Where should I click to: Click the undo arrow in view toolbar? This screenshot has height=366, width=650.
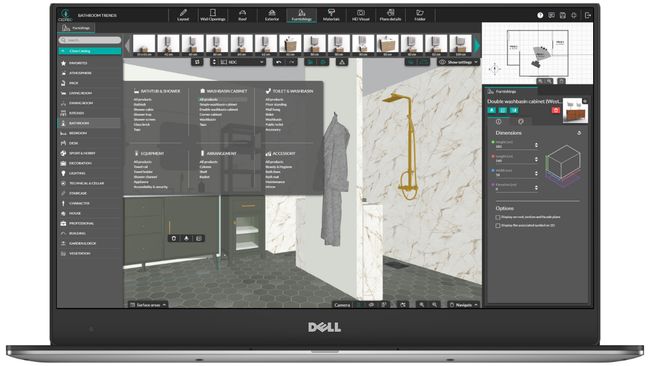(x=279, y=62)
